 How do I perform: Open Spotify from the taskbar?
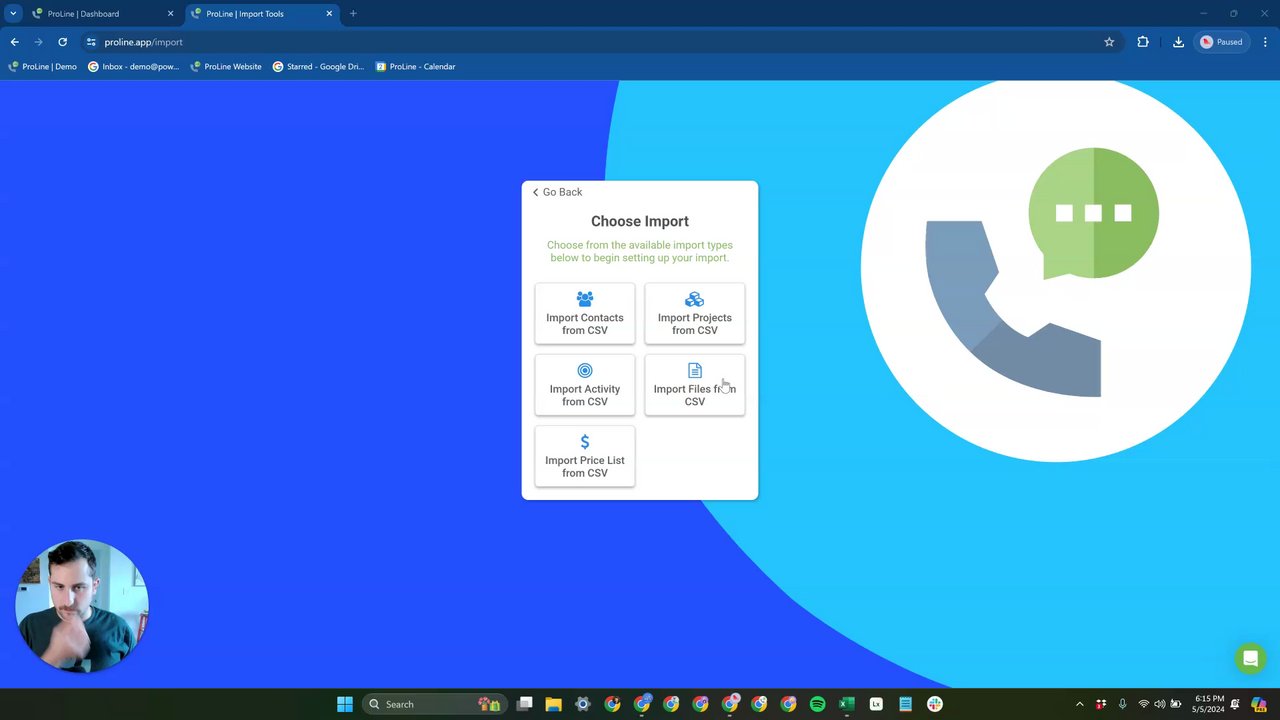click(817, 704)
